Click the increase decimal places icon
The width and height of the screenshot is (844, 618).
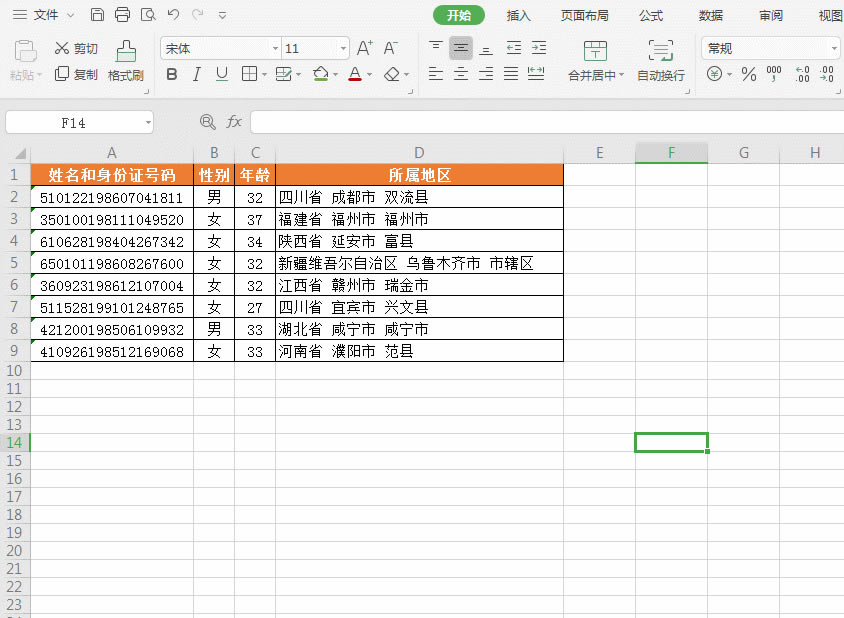point(802,74)
